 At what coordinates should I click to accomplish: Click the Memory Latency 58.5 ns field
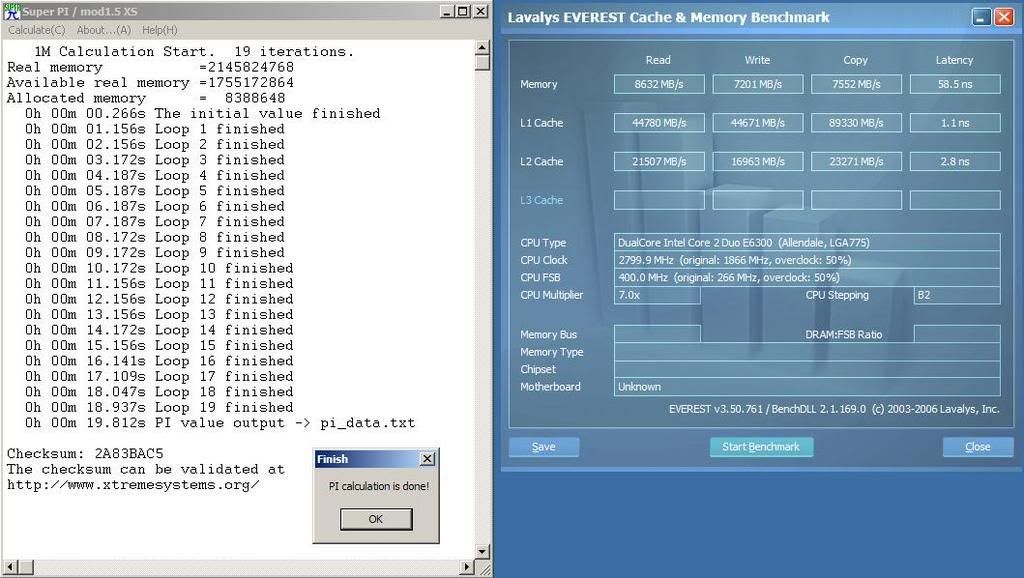(x=954, y=84)
